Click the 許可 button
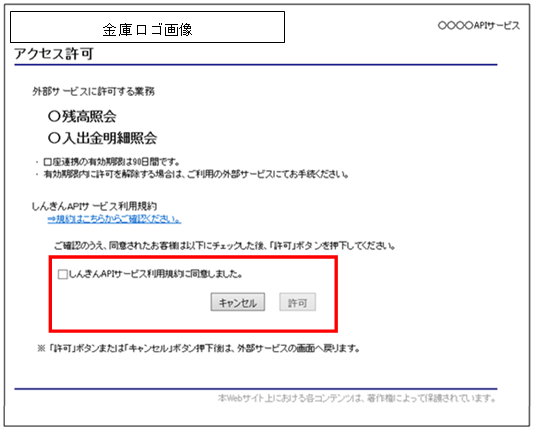 (297, 302)
